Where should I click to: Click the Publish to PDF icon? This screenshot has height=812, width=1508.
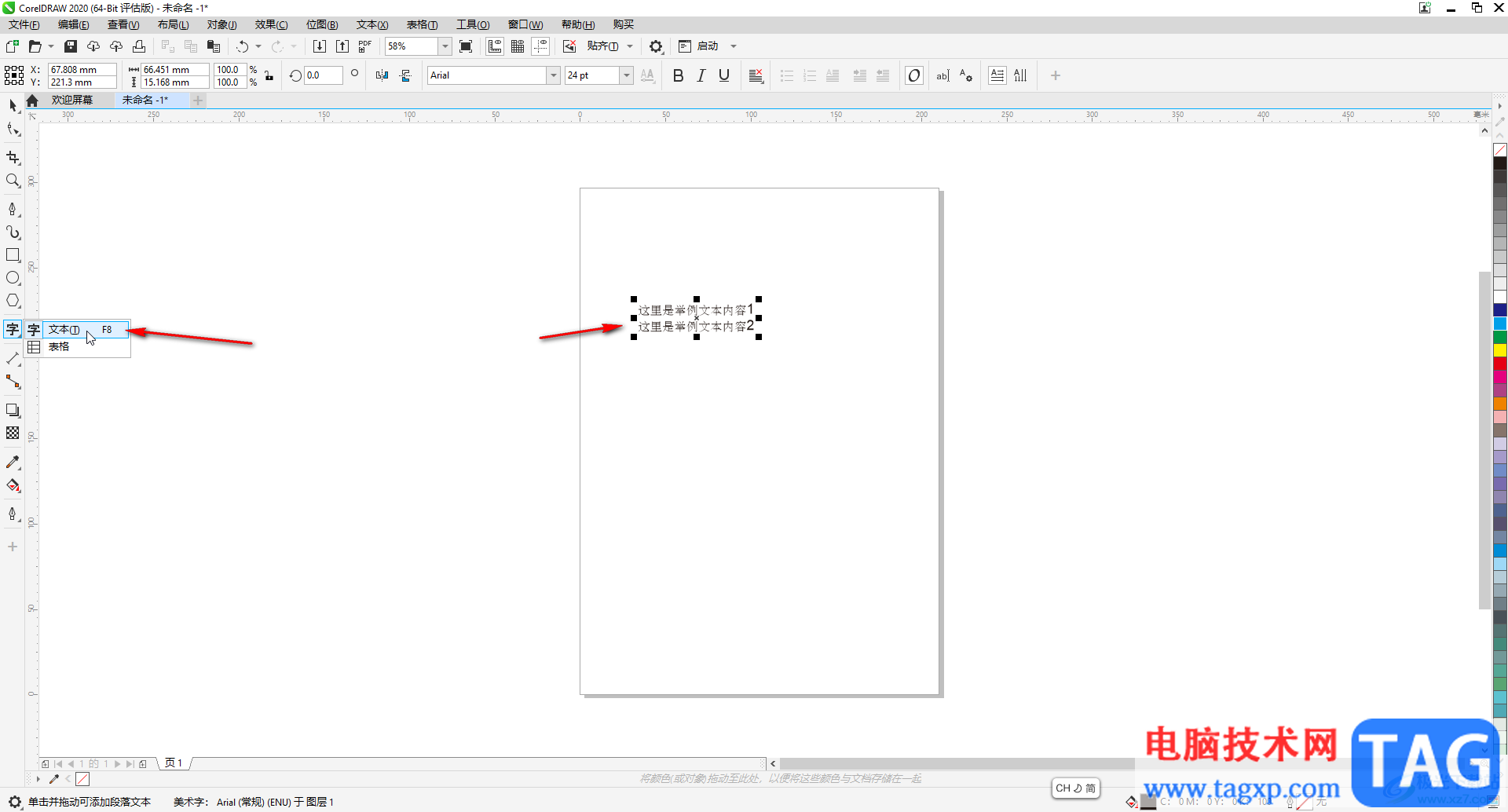[x=365, y=46]
